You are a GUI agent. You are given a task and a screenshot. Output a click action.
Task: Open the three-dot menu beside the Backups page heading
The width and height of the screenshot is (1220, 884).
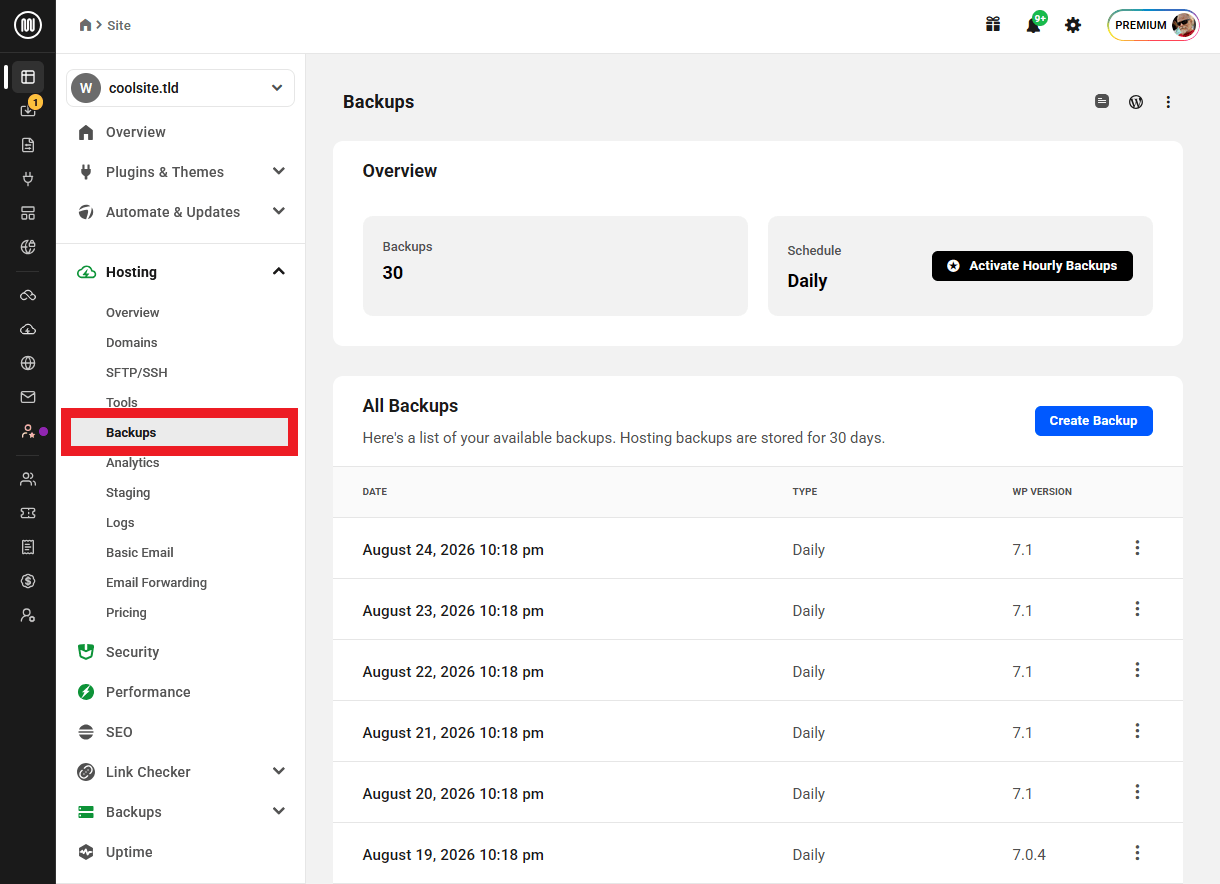(x=1168, y=102)
